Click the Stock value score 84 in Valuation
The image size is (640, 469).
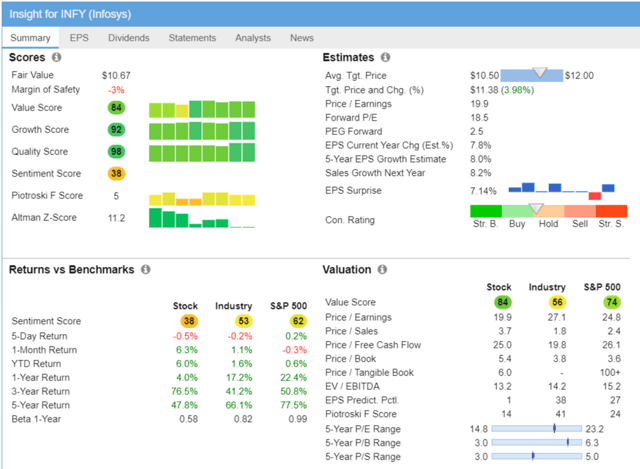(503, 302)
